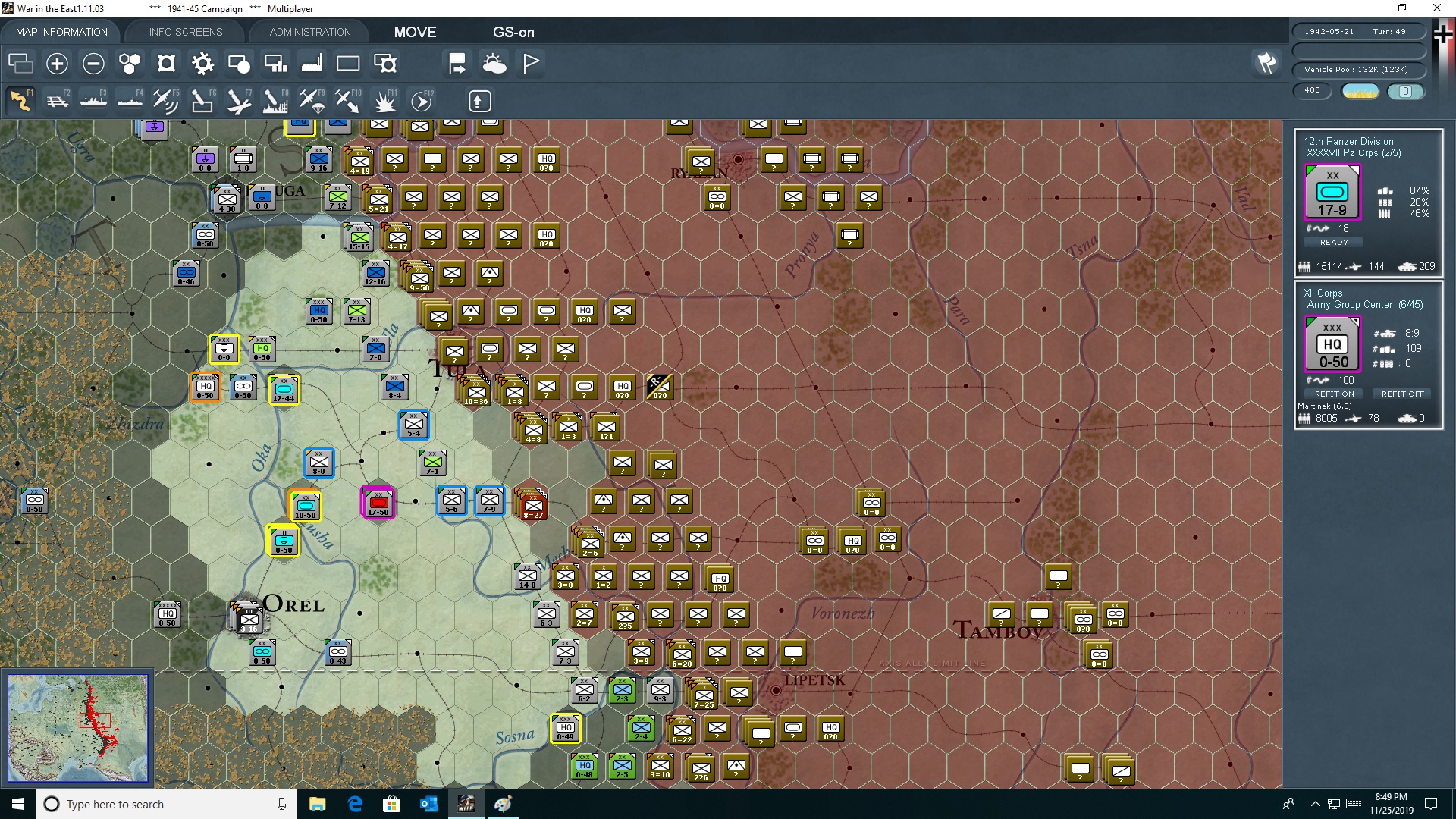The image size is (1456, 819).
Task: Click the zoom out minus icon
Action: coord(93,64)
